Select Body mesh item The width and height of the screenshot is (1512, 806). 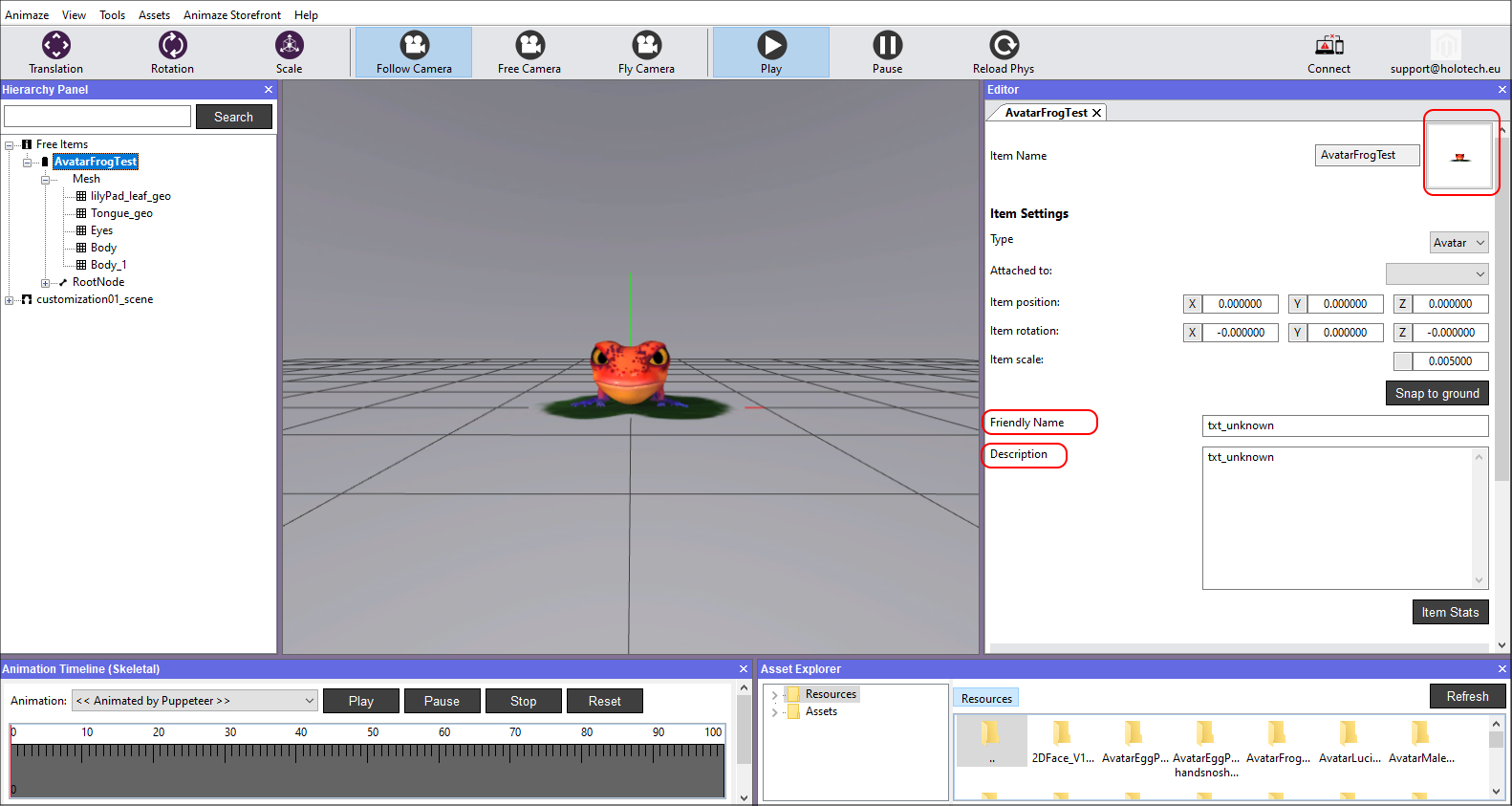(x=103, y=248)
